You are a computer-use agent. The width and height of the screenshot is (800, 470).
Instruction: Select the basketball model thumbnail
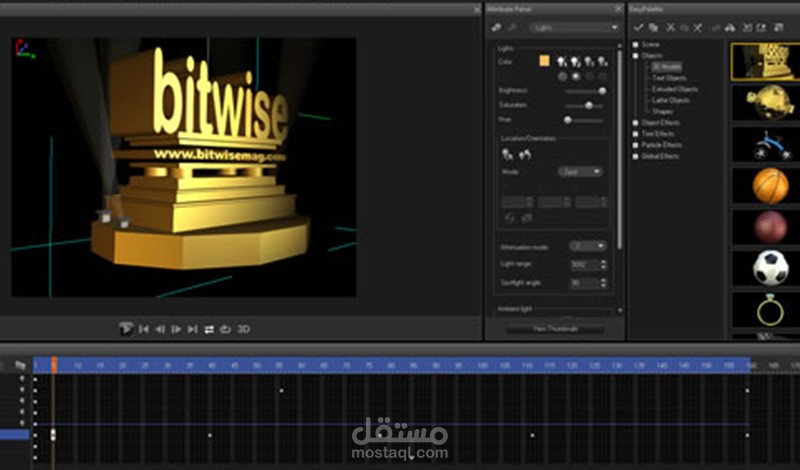tap(766, 186)
